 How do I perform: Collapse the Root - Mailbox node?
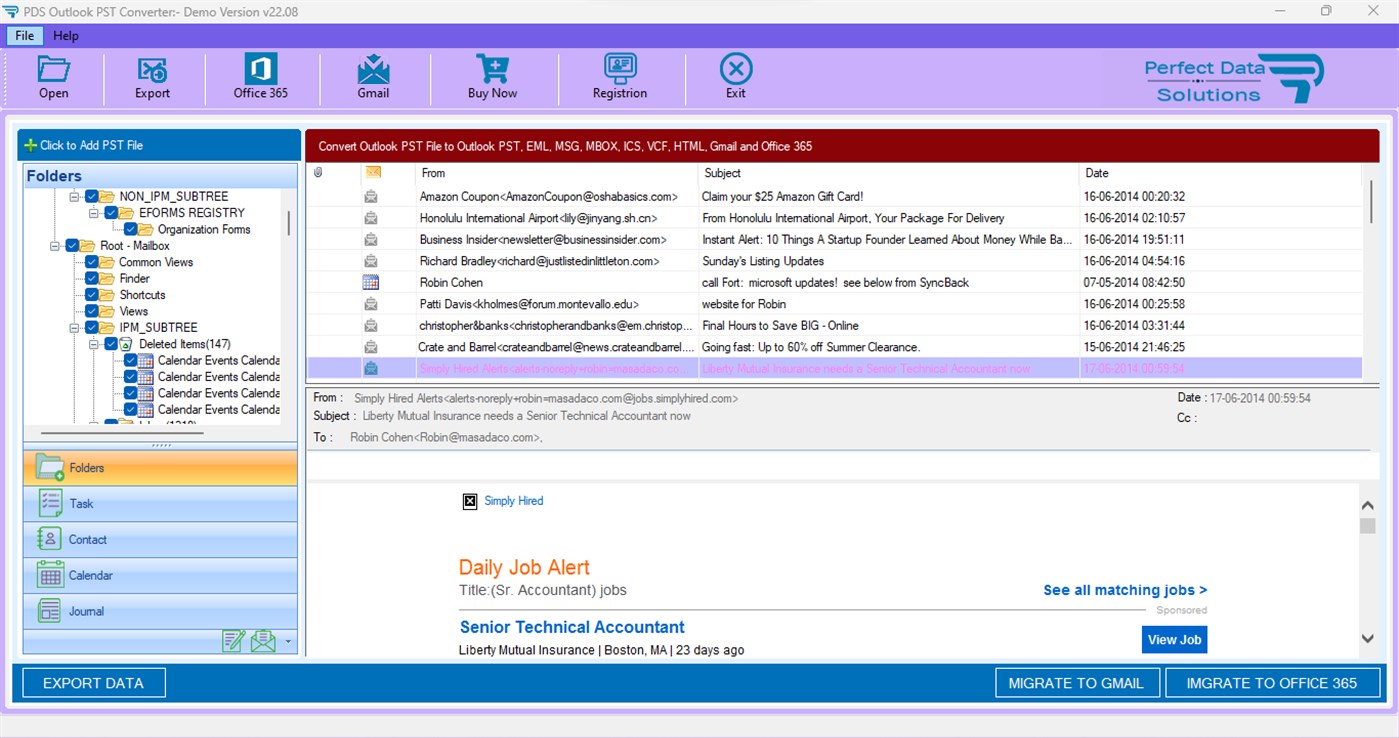tap(53, 245)
